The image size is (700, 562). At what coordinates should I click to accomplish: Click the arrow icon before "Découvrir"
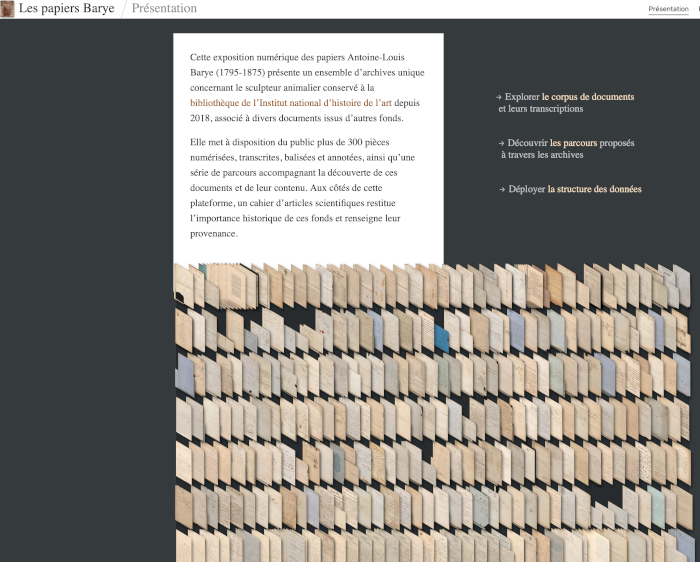click(500, 143)
